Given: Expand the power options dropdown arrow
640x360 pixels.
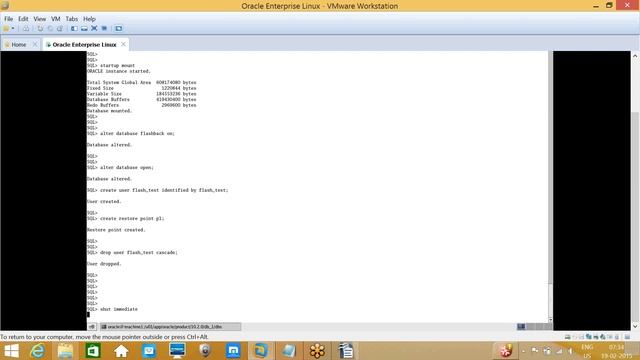Looking at the screenshot, I should [13, 29].
